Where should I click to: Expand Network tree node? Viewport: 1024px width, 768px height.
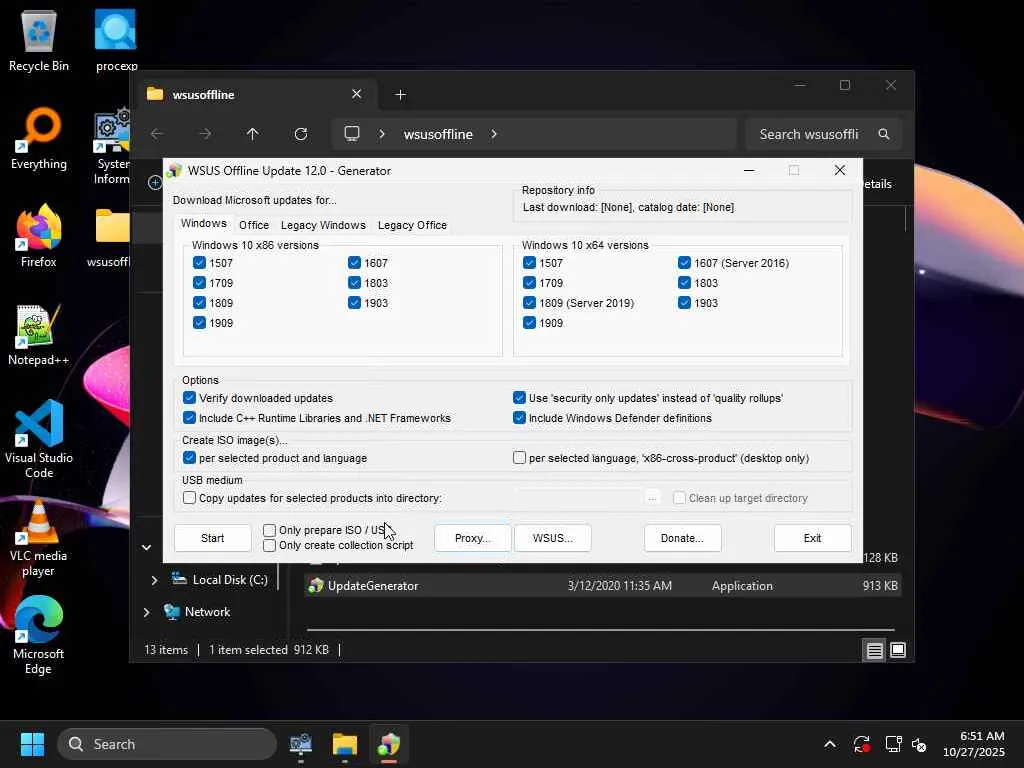146,612
